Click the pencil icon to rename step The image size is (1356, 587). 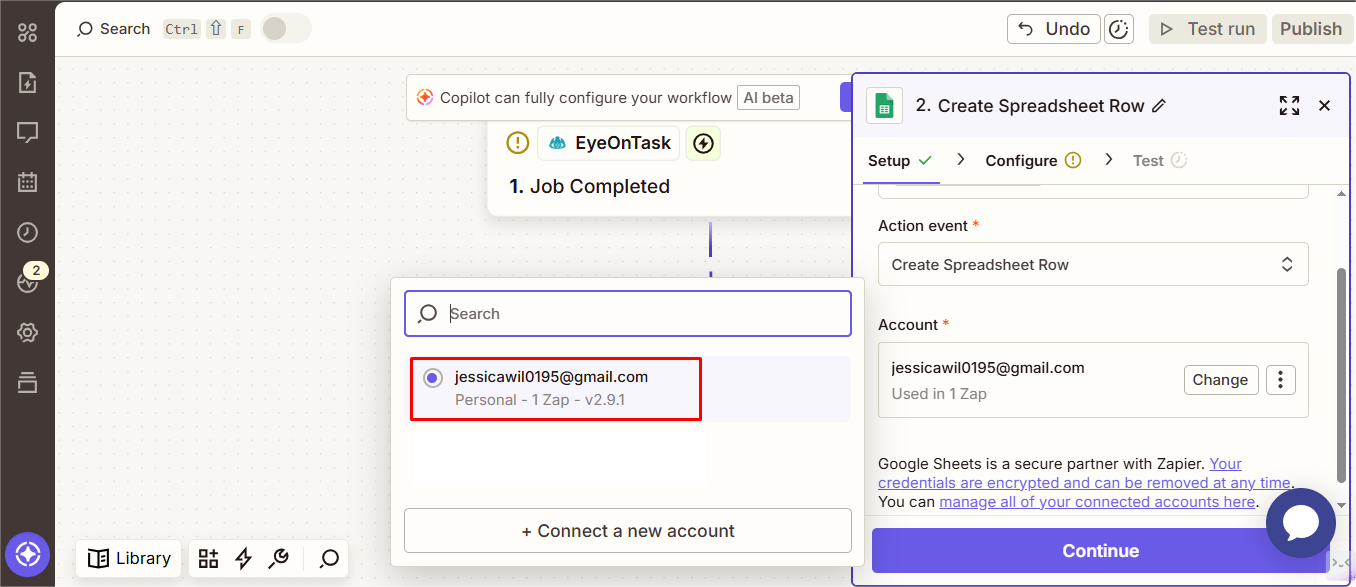(x=1159, y=106)
